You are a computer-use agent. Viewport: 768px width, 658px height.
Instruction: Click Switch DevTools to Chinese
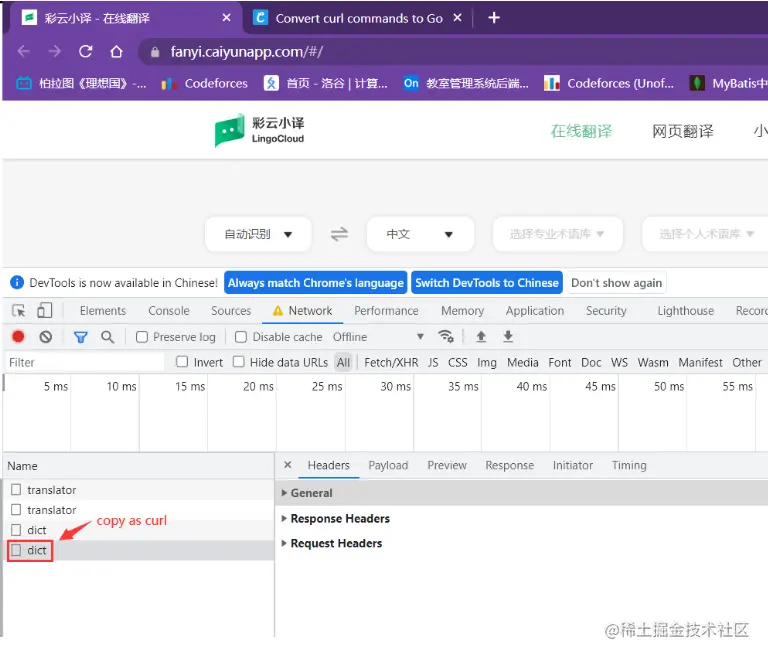(x=487, y=283)
